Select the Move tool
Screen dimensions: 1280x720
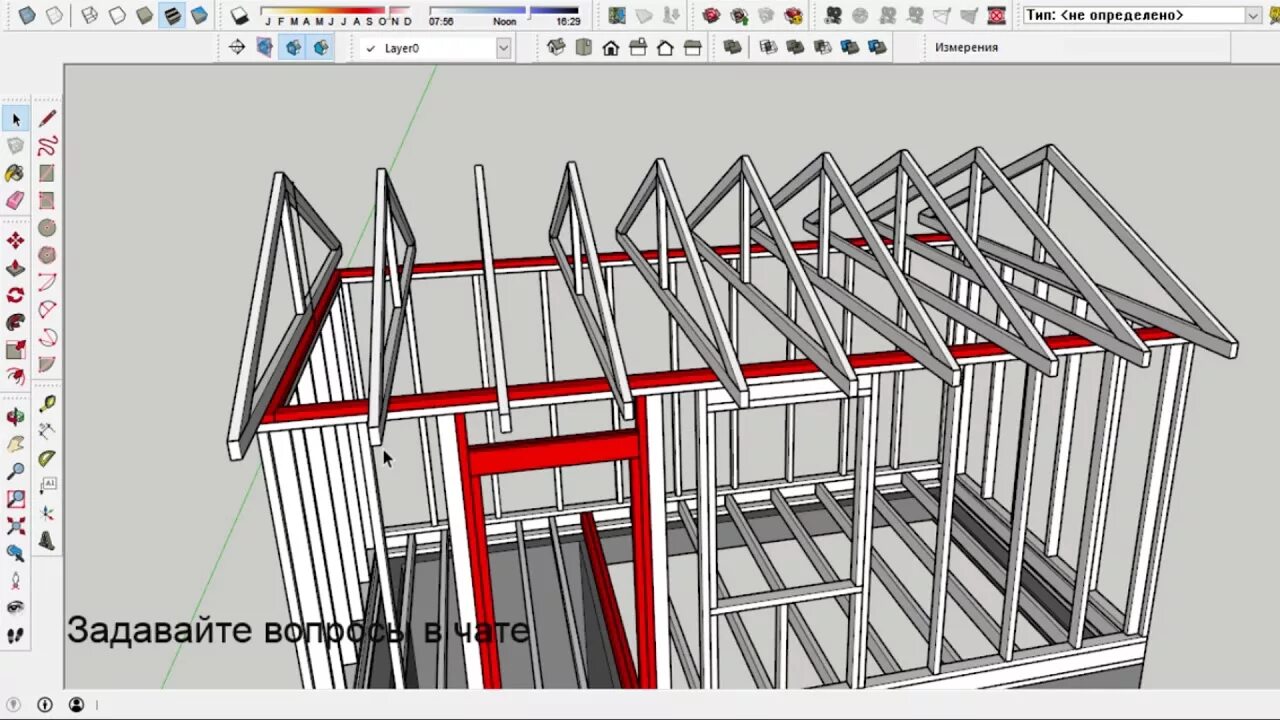click(16, 241)
